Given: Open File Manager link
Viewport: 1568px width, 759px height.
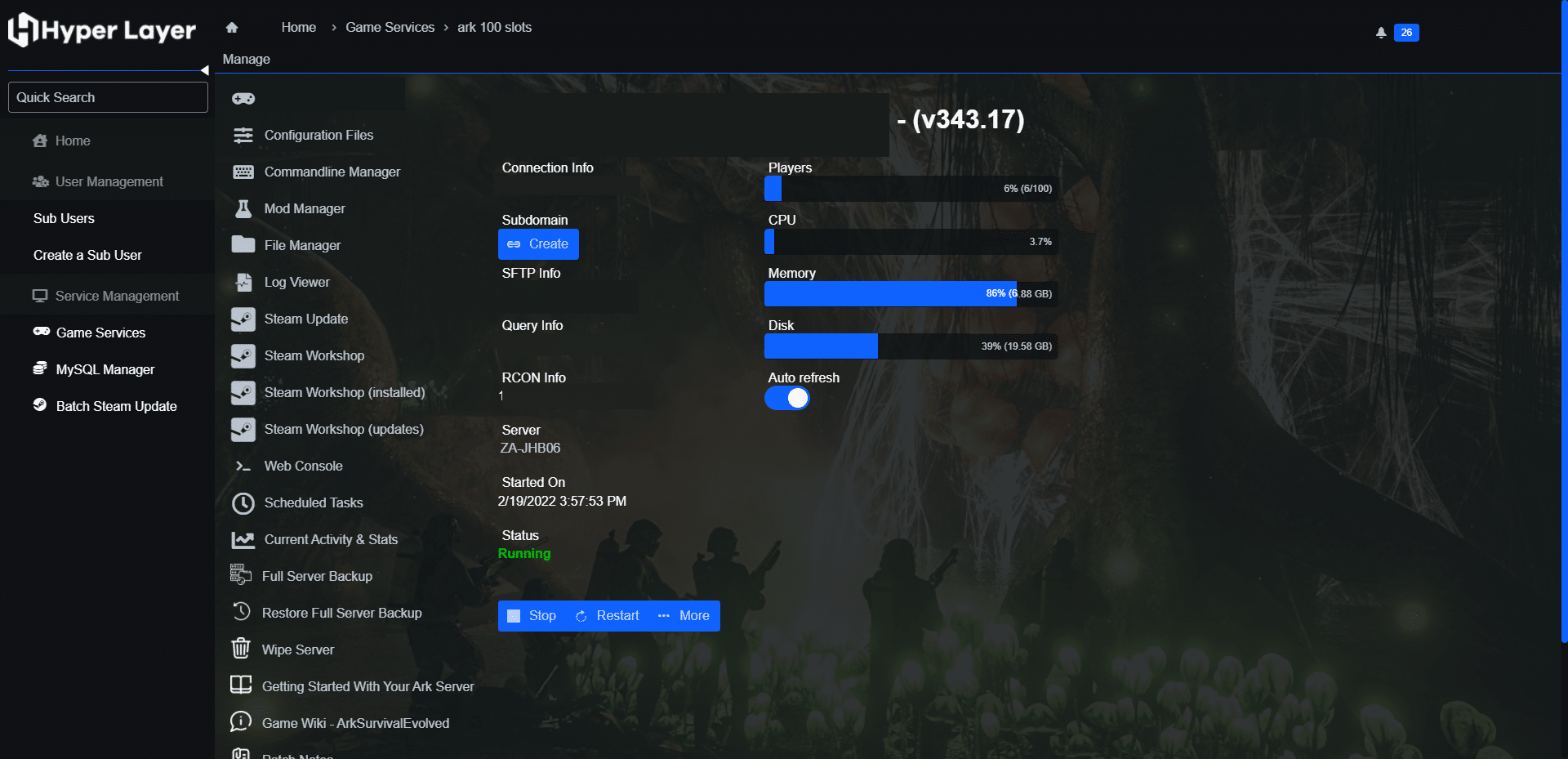Looking at the screenshot, I should click(x=302, y=245).
